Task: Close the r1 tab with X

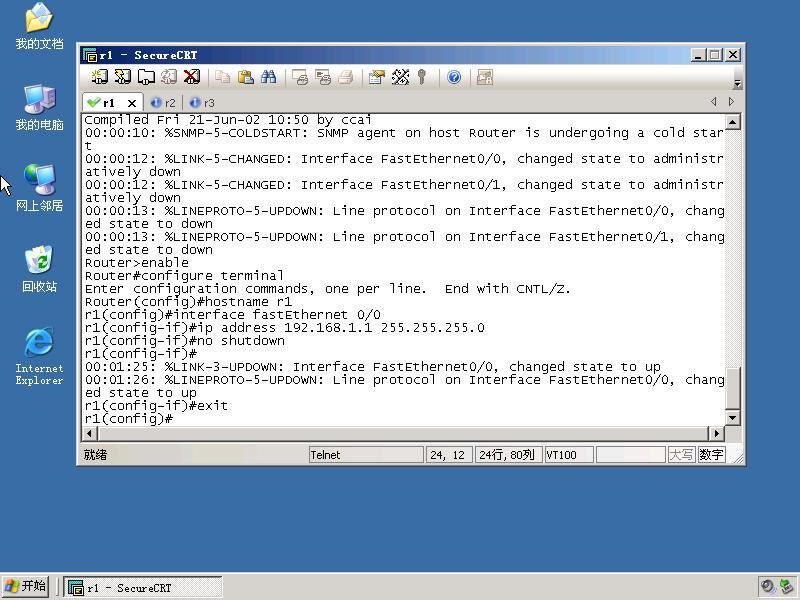Action: [x=132, y=103]
